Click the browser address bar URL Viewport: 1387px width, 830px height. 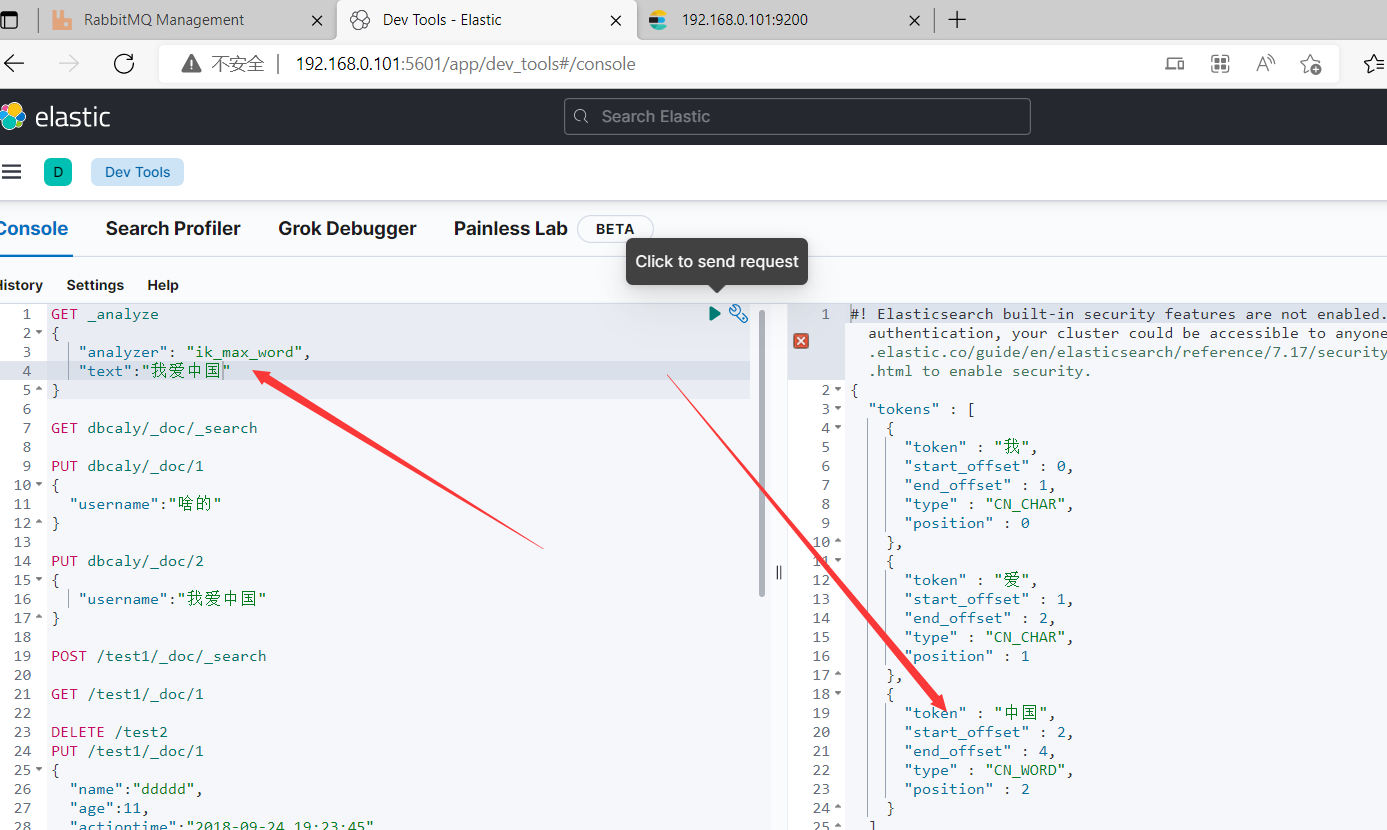pyautogui.click(x=465, y=64)
